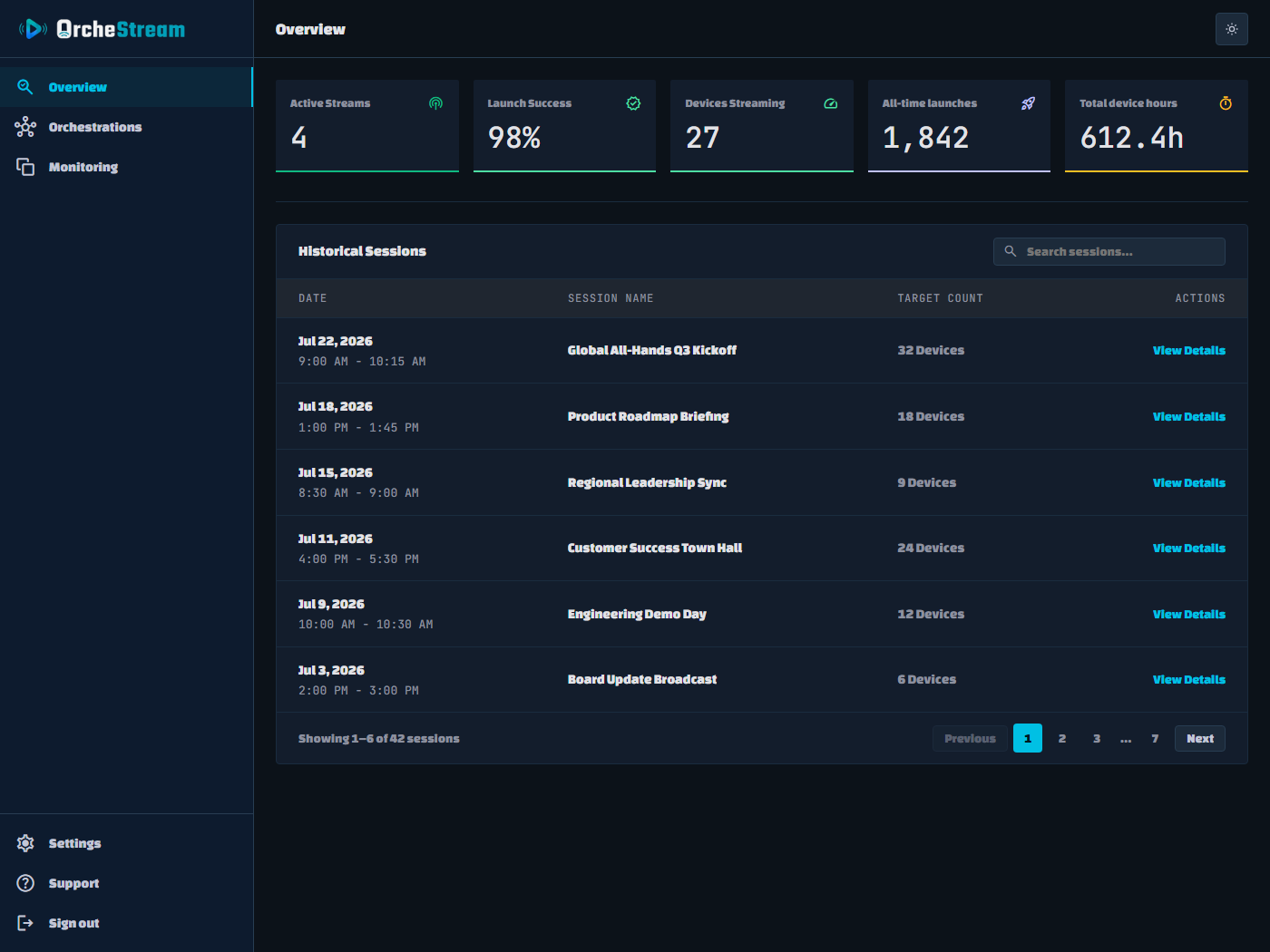Viewport: 1270px width, 952px height.
Task: Click the search magnifier icon in sessions field
Action: (x=1011, y=251)
